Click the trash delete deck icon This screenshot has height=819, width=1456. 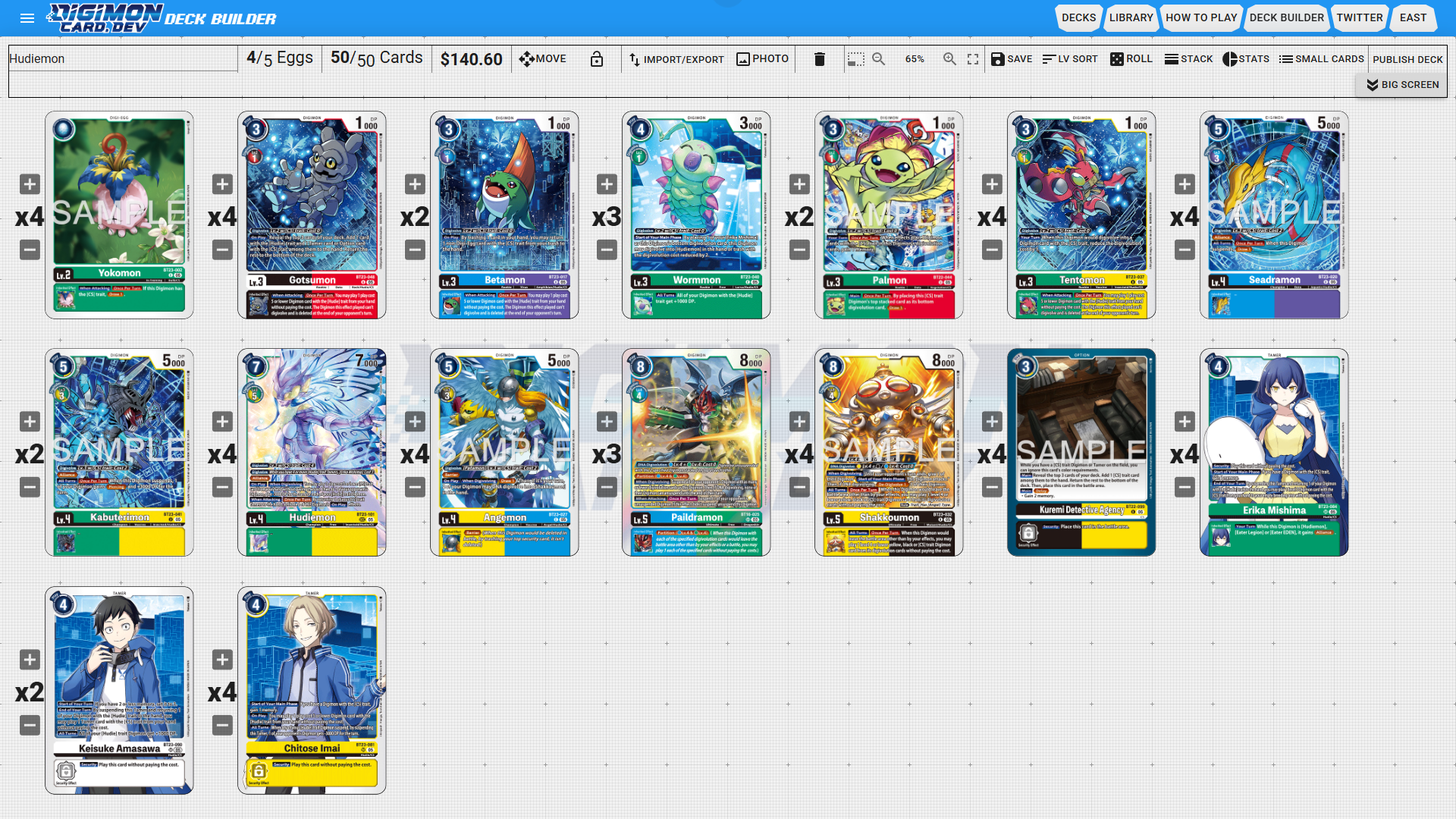tap(819, 59)
